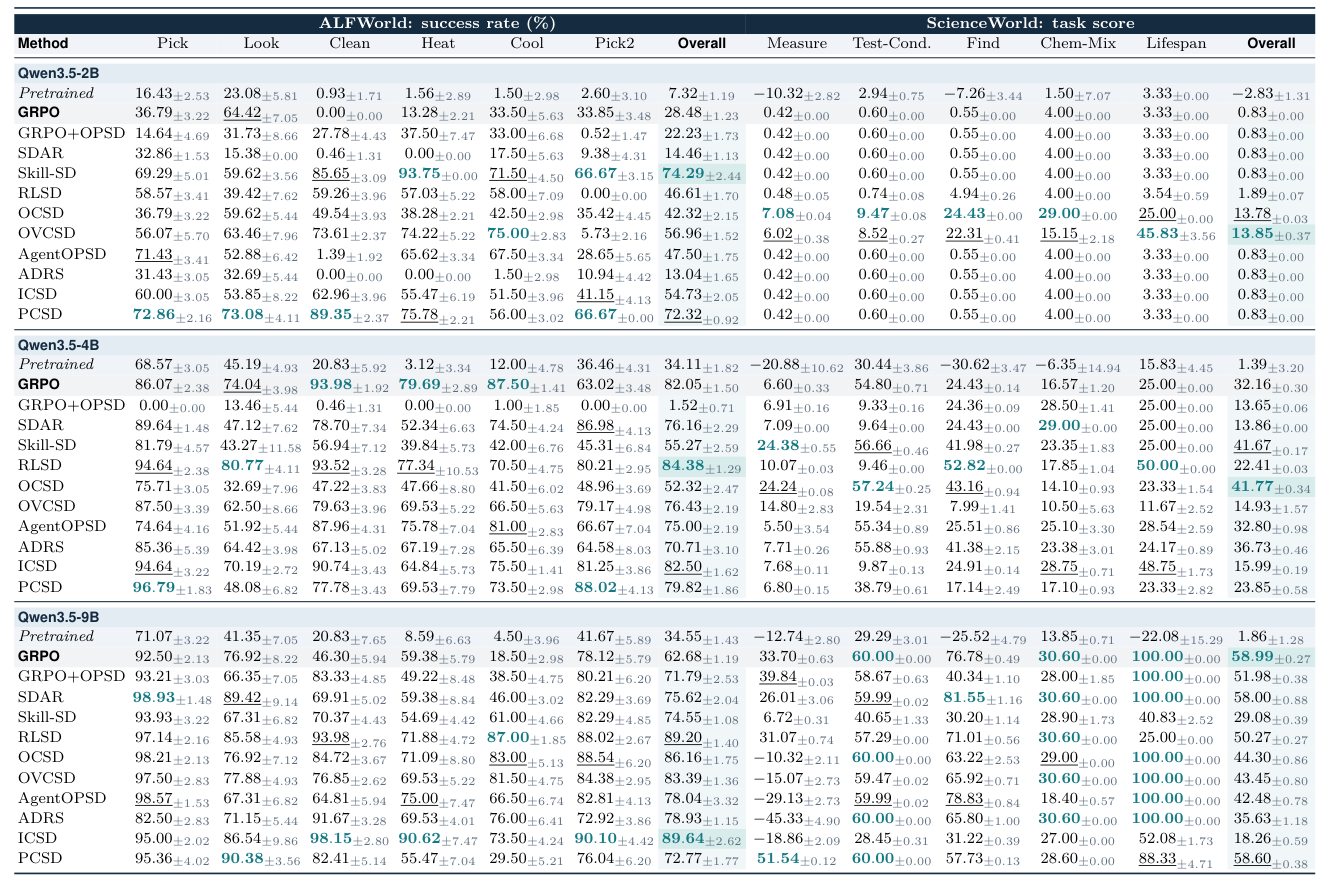Select the 57.24 Test-Cond. value
Screen dimensions: 1330x884
(x=892, y=486)
